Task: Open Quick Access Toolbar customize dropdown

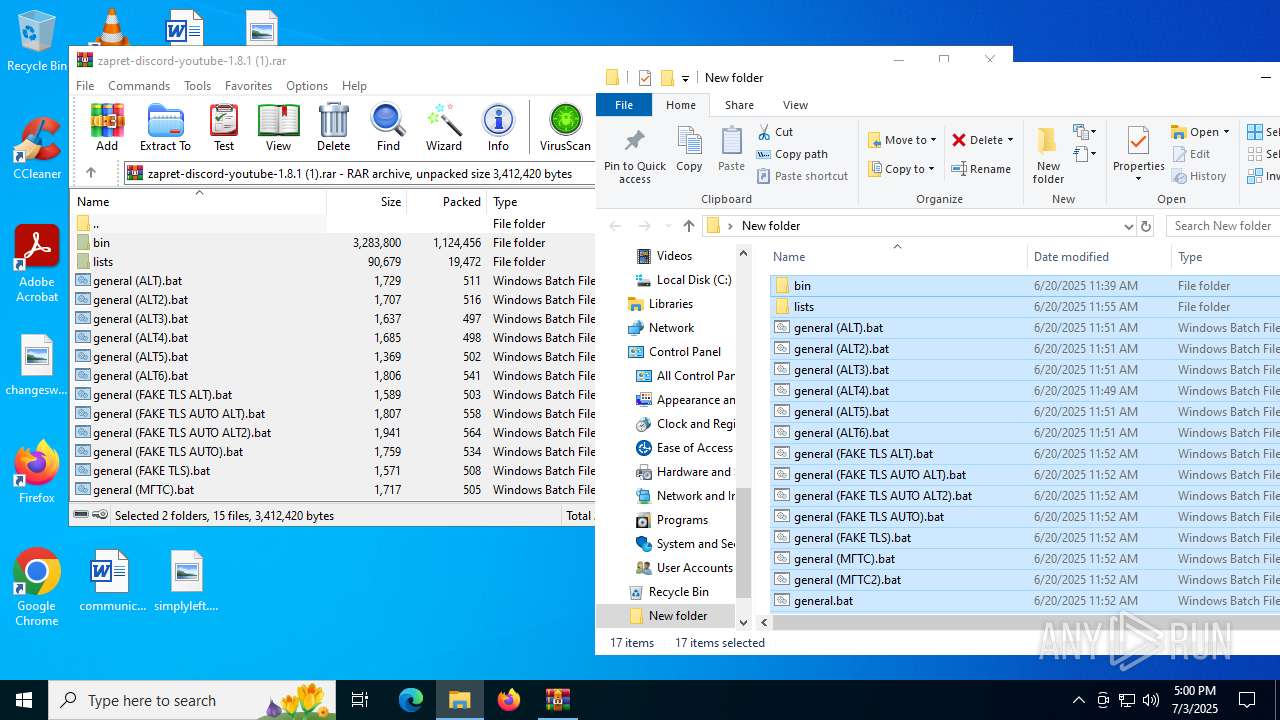Action: point(685,78)
